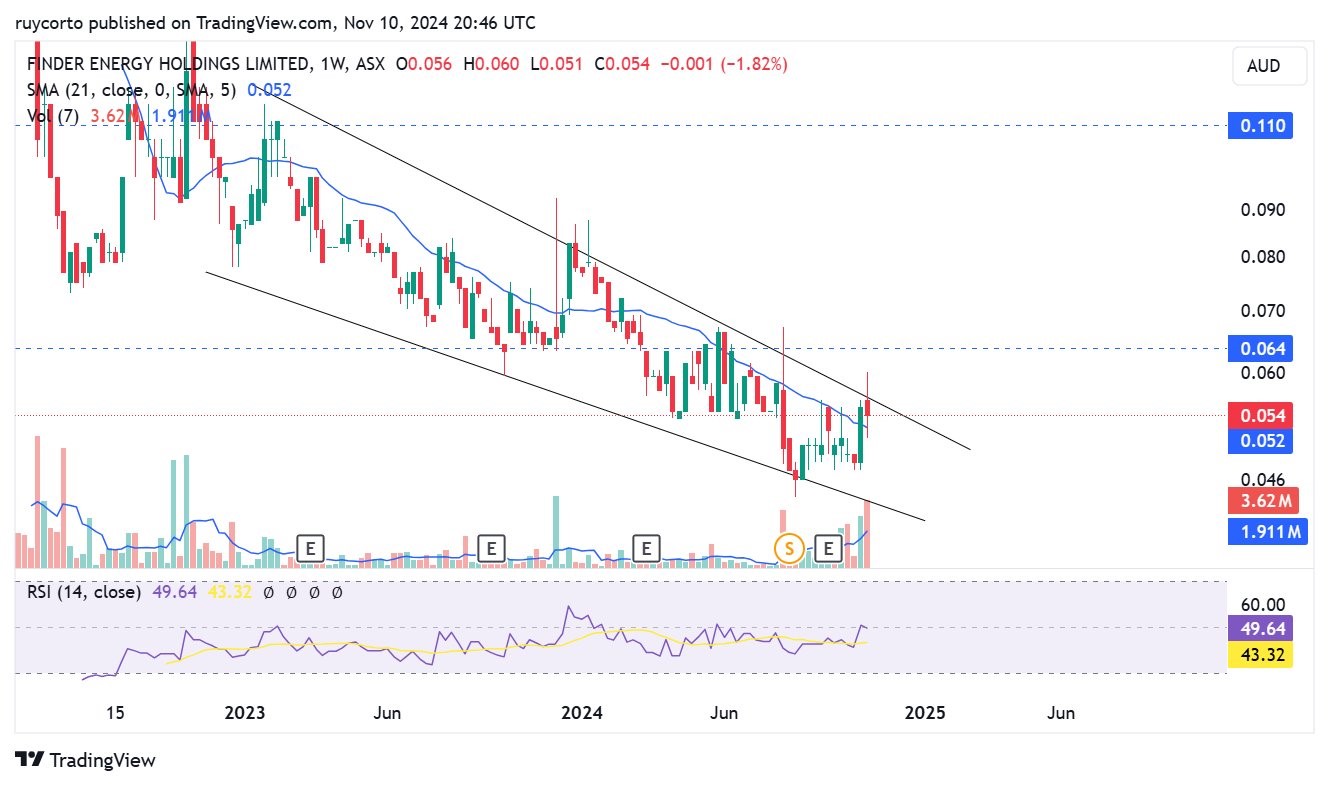Click the 0.052 value in SMA legend
This screenshot has height=786, width=1329.
(269, 90)
